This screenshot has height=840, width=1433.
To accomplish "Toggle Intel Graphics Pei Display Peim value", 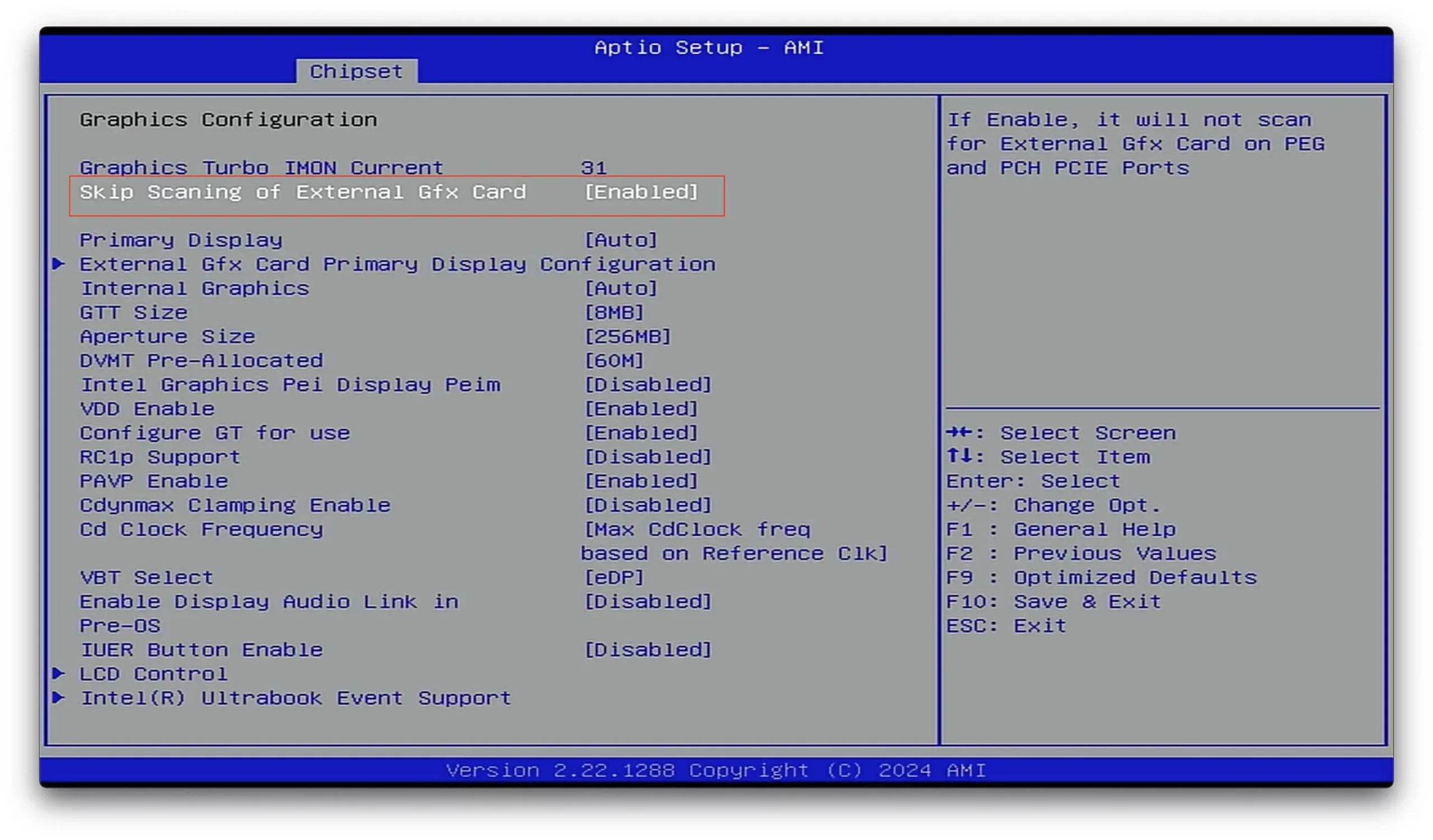I will click(648, 385).
